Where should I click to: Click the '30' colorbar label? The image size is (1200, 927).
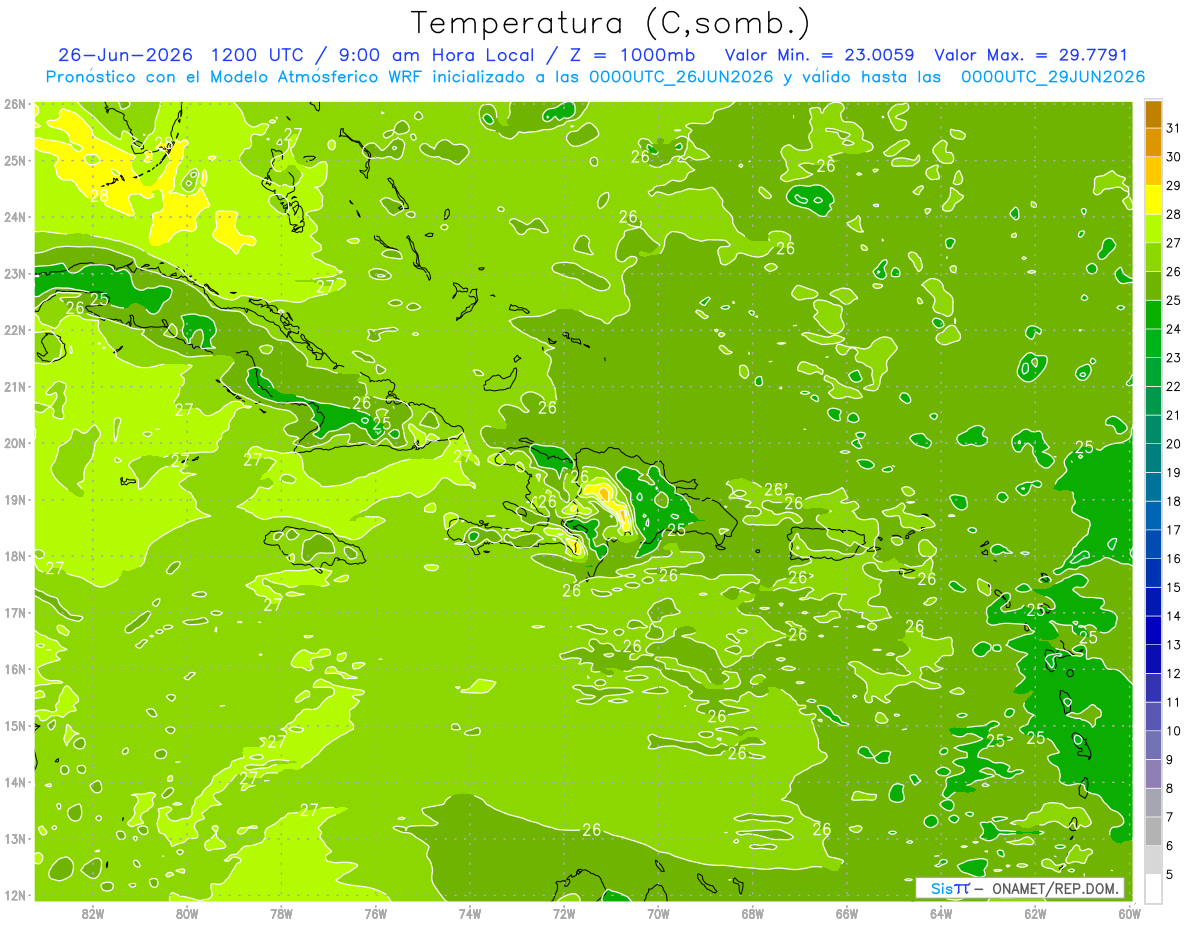[1174, 157]
